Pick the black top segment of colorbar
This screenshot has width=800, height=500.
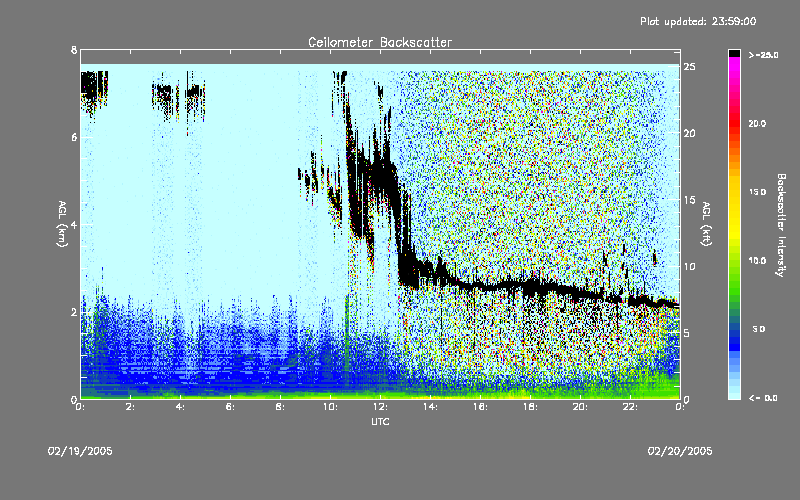tap(734, 53)
